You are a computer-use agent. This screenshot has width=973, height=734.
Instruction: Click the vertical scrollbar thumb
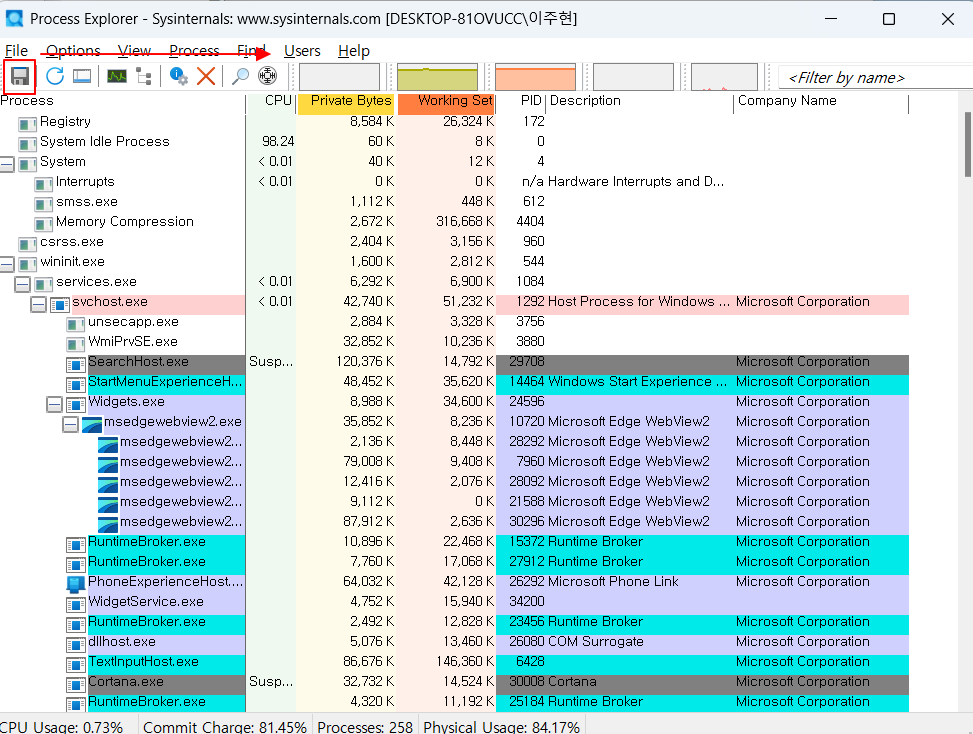point(968,145)
